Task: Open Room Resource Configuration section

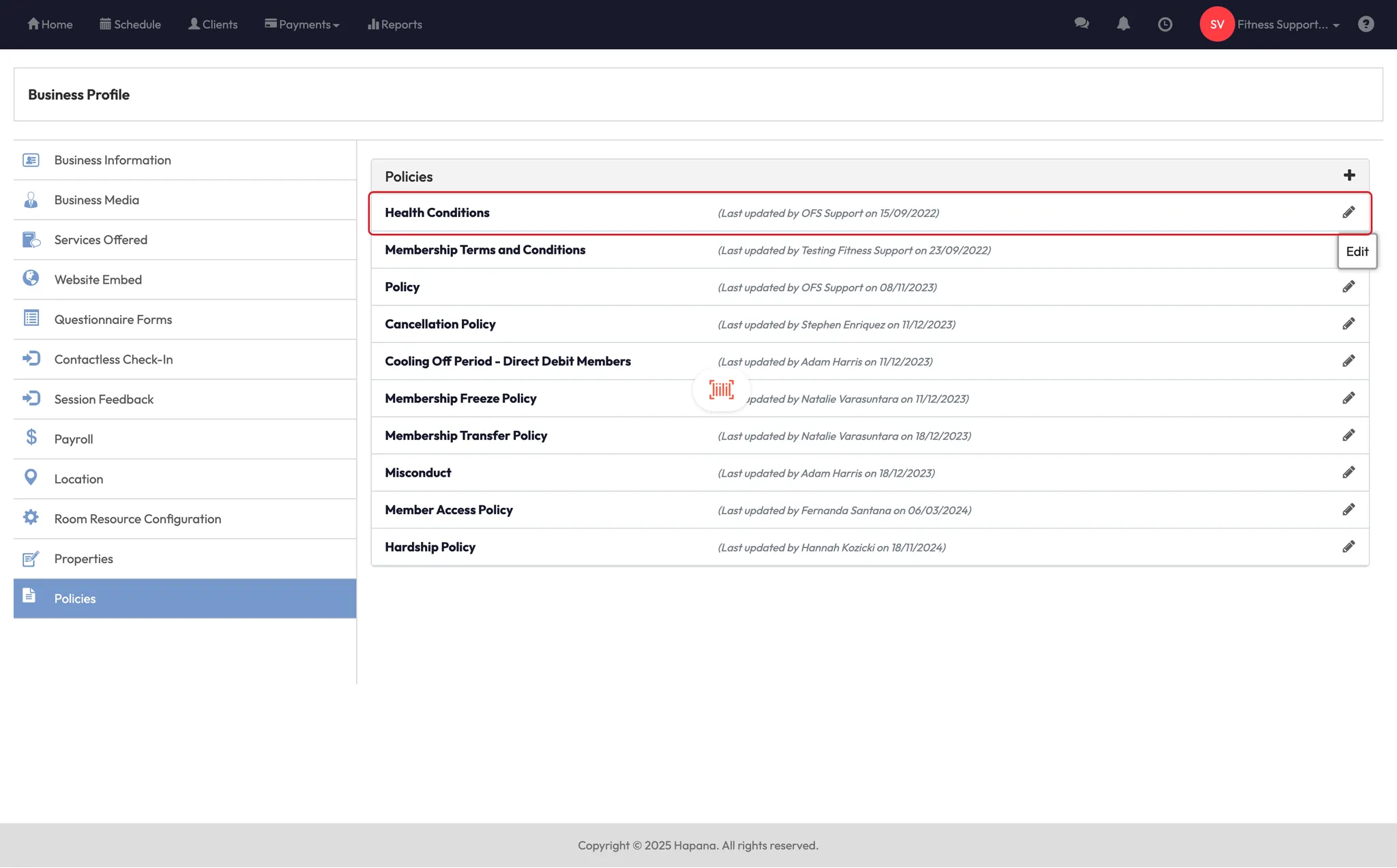Action: click(x=138, y=519)
